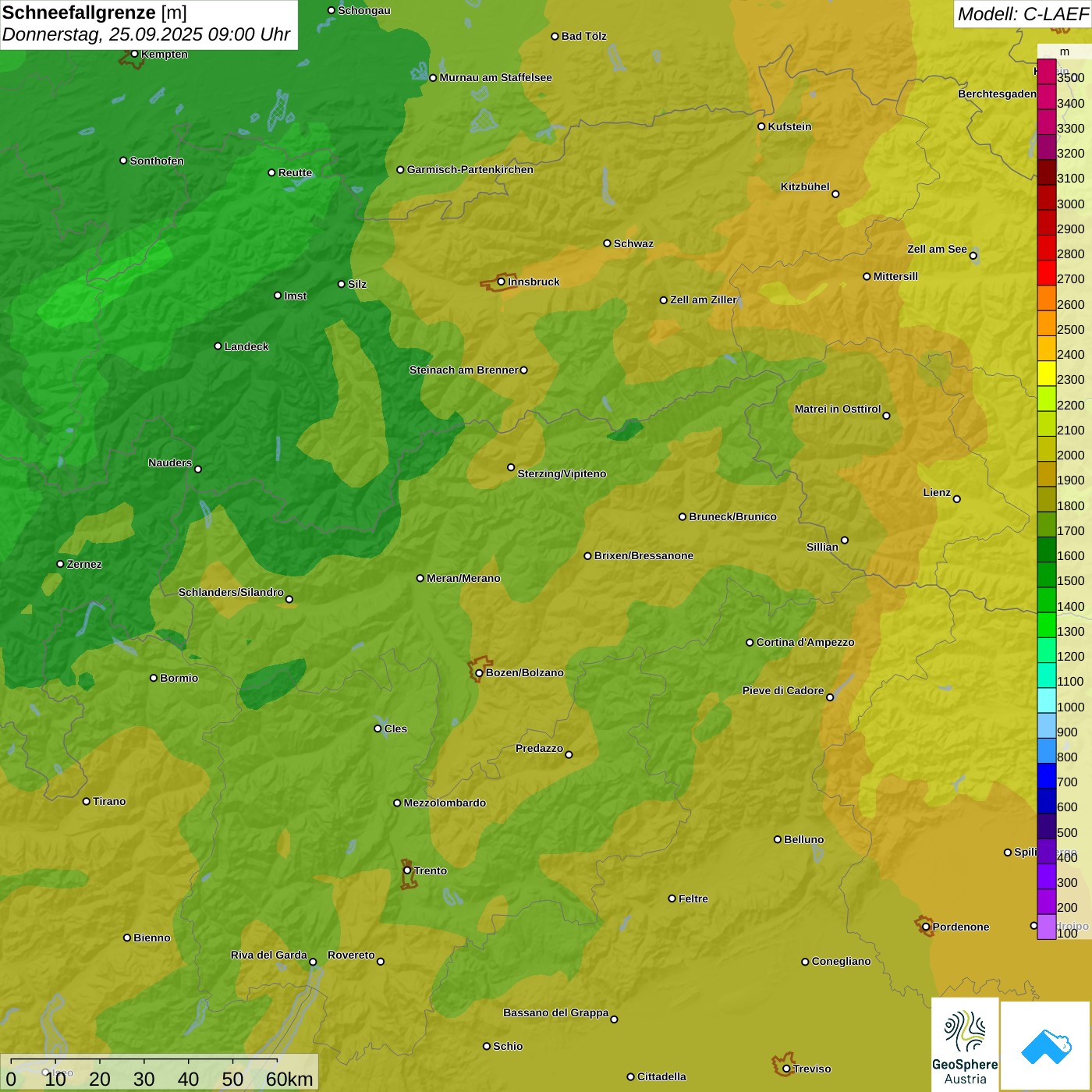Click the Bad Tölz map marker
The height and width of the screenshot is (1092, 1092).
tap(555, 36)
